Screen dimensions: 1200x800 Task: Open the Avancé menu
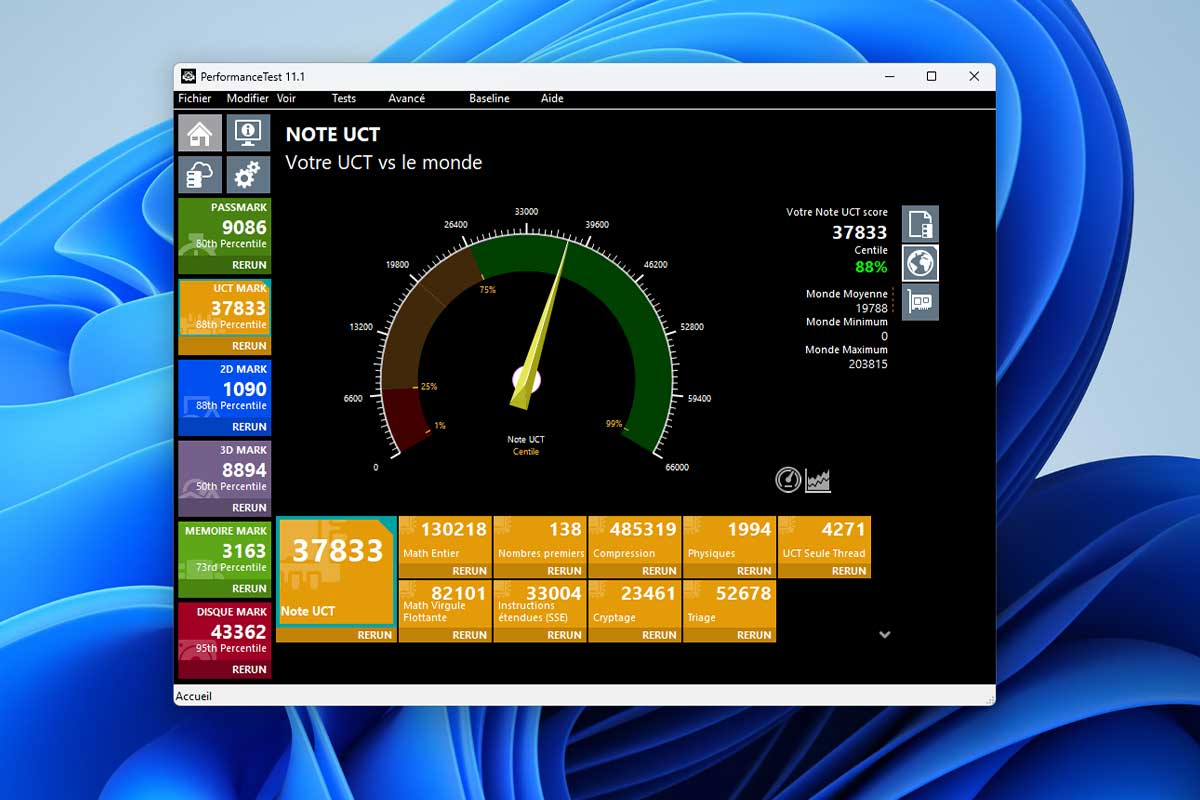coord(406,99)
